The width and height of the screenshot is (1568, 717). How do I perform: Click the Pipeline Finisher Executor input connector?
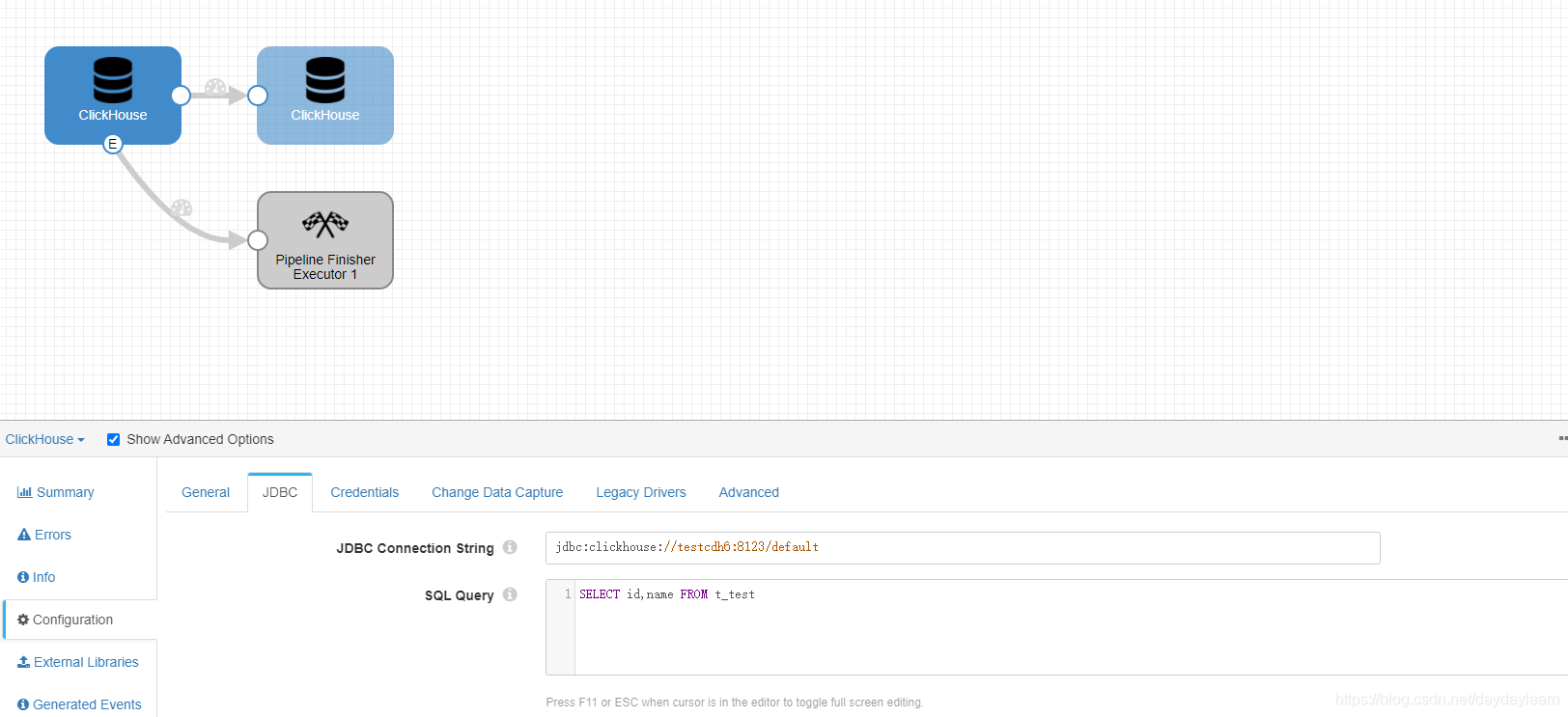(x=258, y=240)
